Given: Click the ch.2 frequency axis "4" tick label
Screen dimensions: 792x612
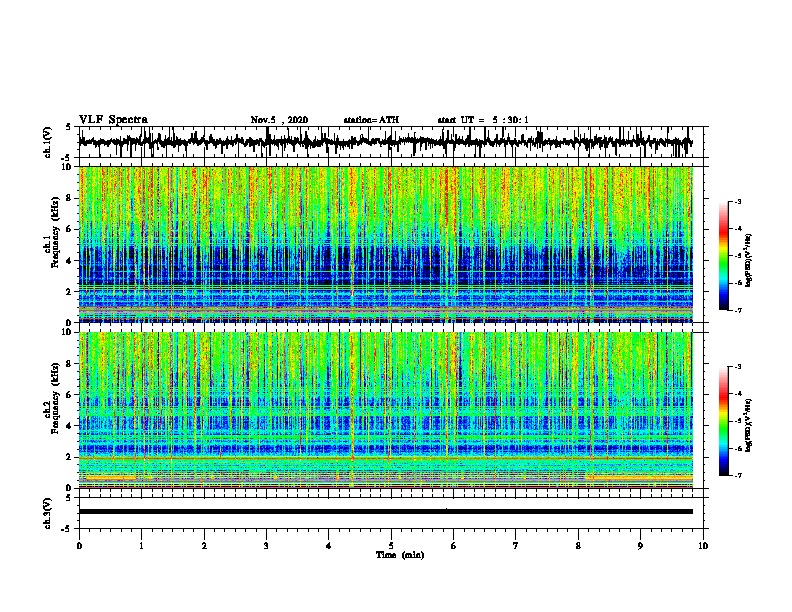Looking at the screenshot, I should pyautogui.click(x=69, y=426).
